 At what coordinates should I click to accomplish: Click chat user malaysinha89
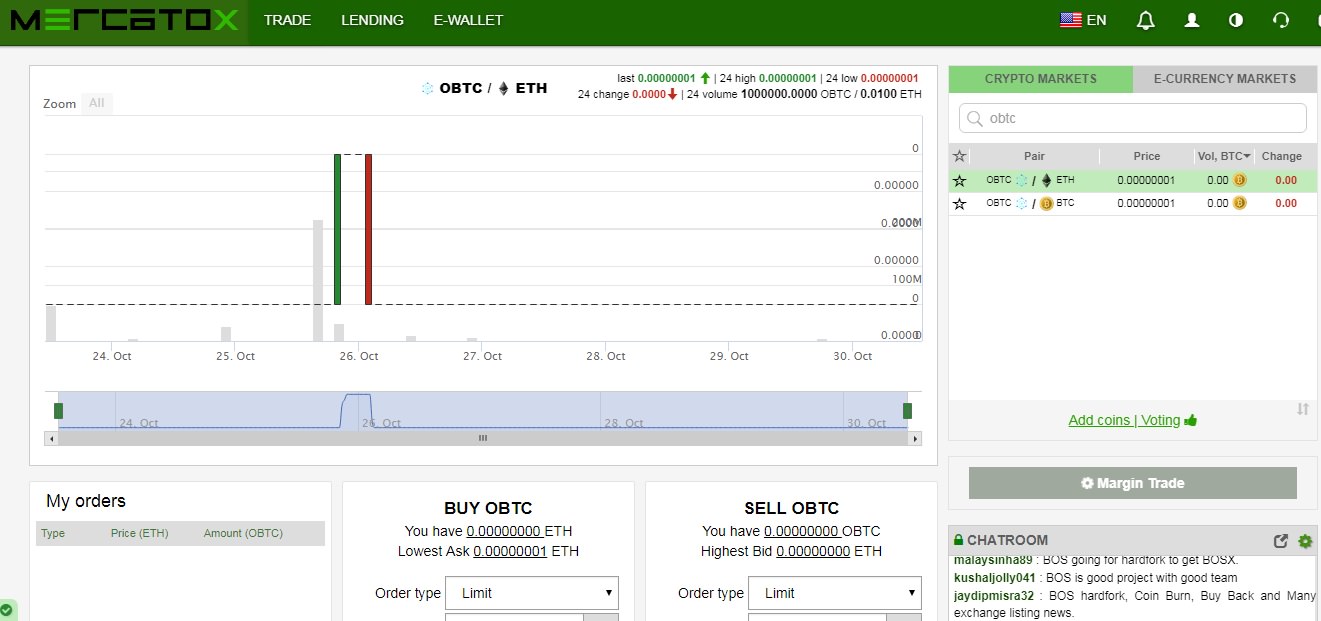tap(993, 560)
